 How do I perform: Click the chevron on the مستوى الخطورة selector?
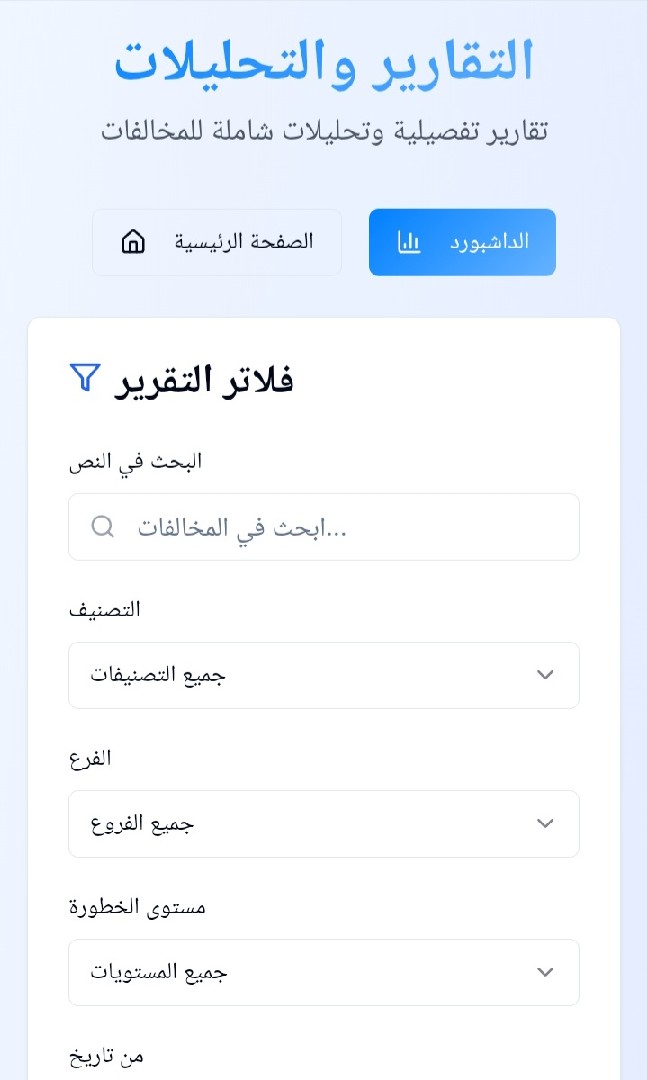click(x=545, y=971)
